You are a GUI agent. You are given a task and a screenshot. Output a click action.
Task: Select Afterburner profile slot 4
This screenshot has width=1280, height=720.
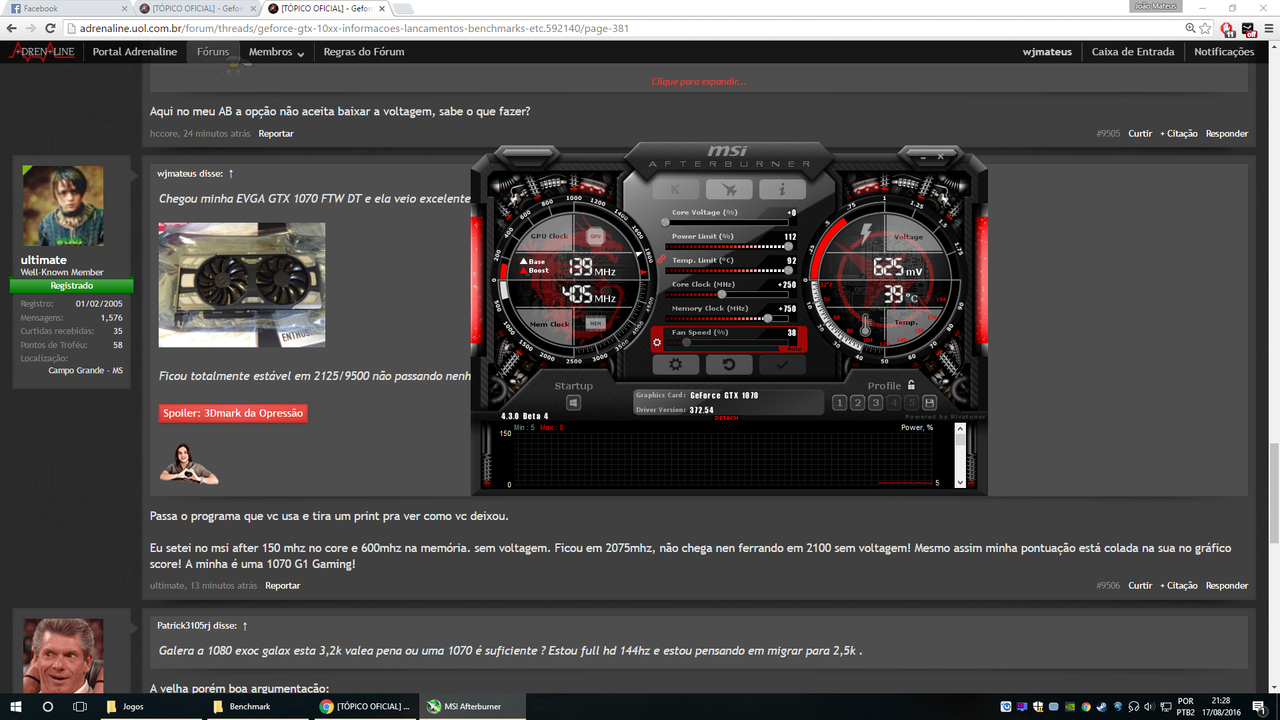(893, 402)
